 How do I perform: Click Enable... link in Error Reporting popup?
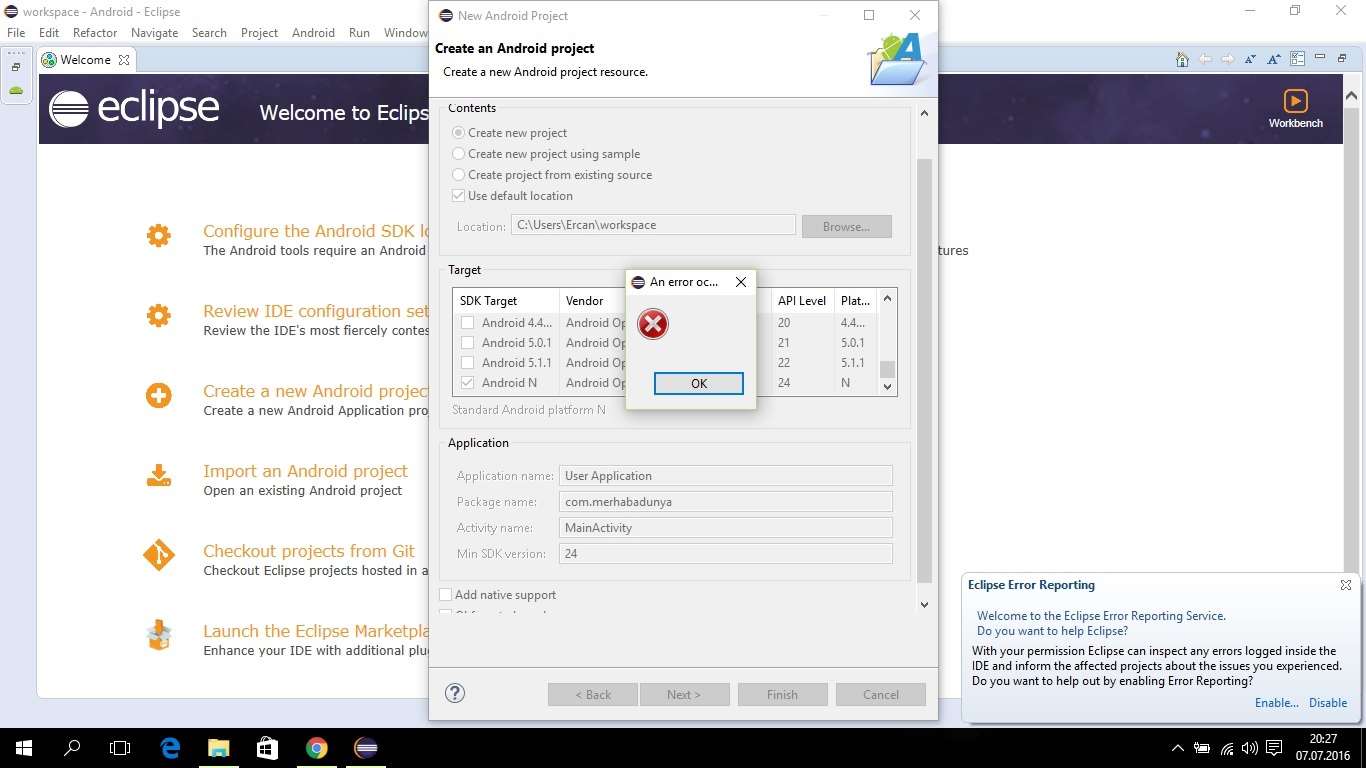point(1277,703)
